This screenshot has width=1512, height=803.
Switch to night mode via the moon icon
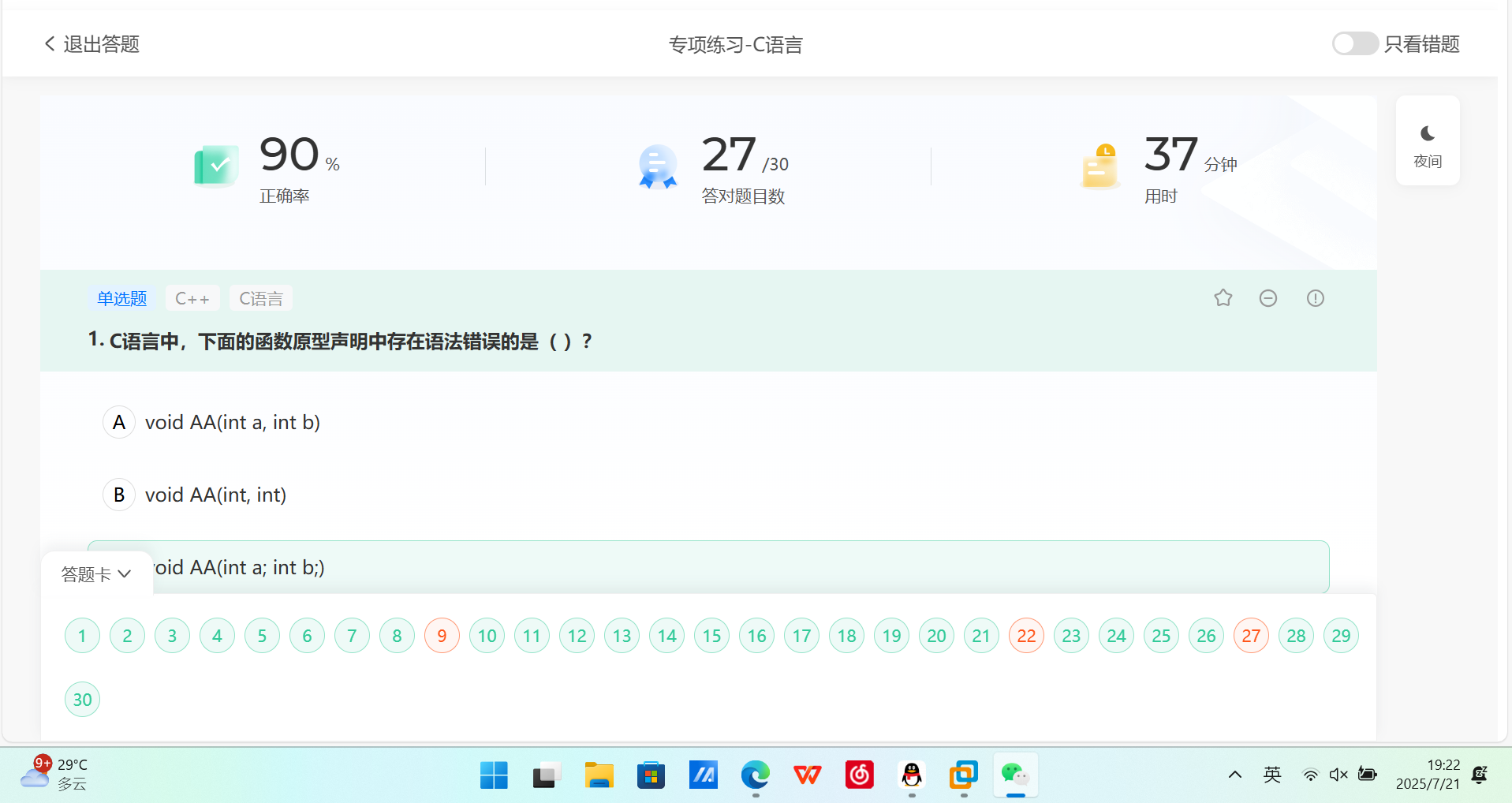tap(1428, 140)
